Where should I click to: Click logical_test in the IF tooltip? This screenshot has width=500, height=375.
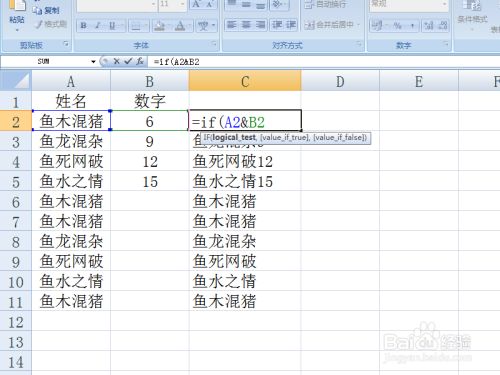234,137
